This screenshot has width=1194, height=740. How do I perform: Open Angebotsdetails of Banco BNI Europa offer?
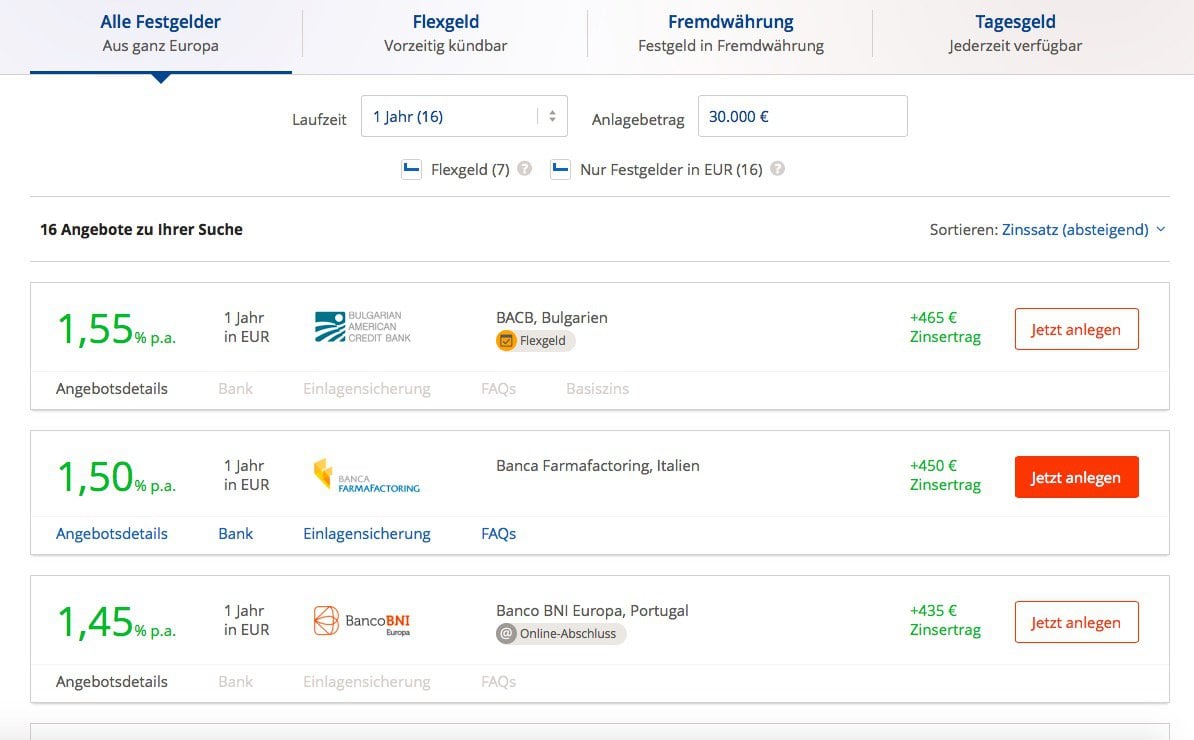(112, 681)
